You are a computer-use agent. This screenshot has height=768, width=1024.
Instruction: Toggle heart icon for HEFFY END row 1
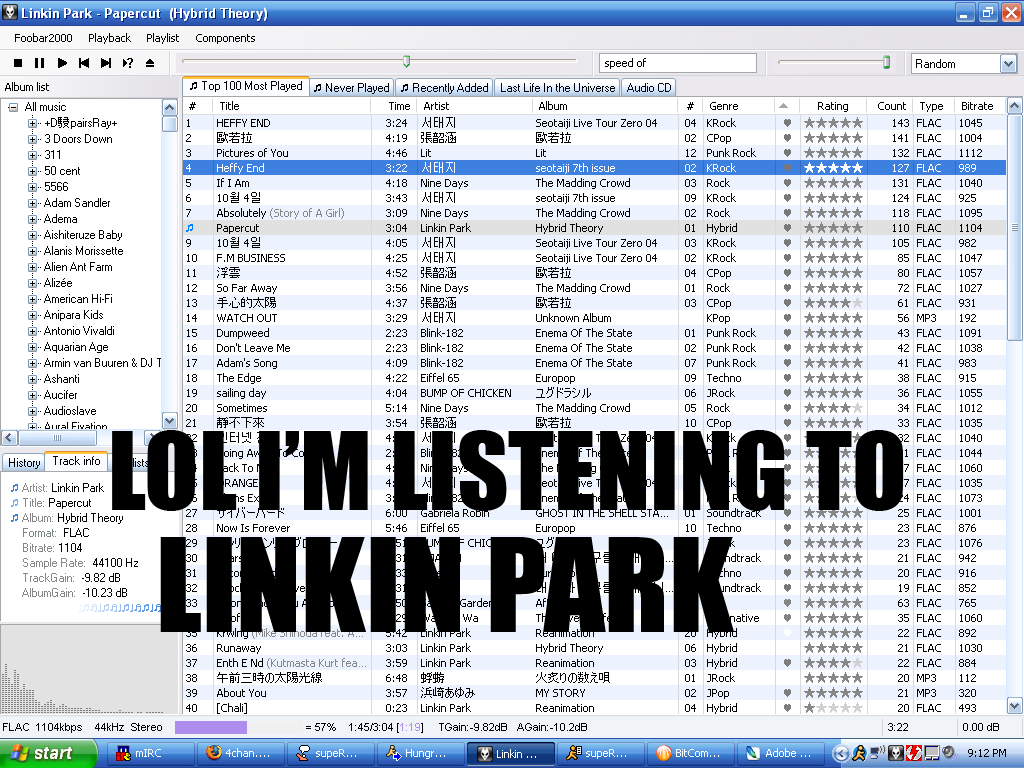pyautogui.click(x=787, y=123)
